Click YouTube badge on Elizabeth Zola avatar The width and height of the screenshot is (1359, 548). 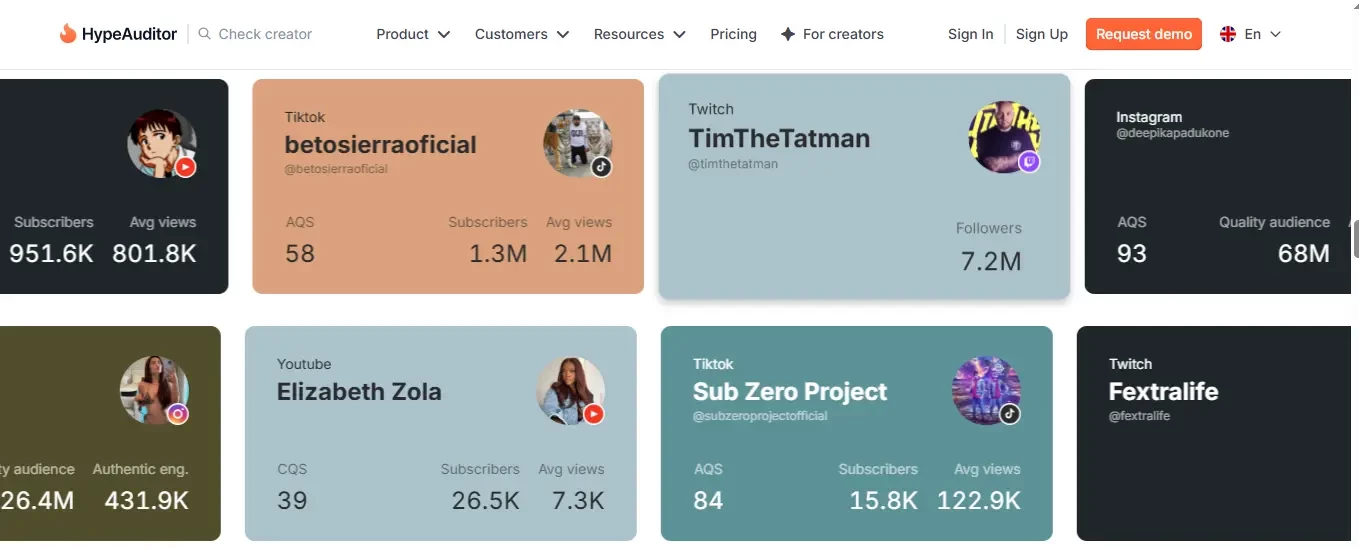pyautogui.click(x=594, y=414)
